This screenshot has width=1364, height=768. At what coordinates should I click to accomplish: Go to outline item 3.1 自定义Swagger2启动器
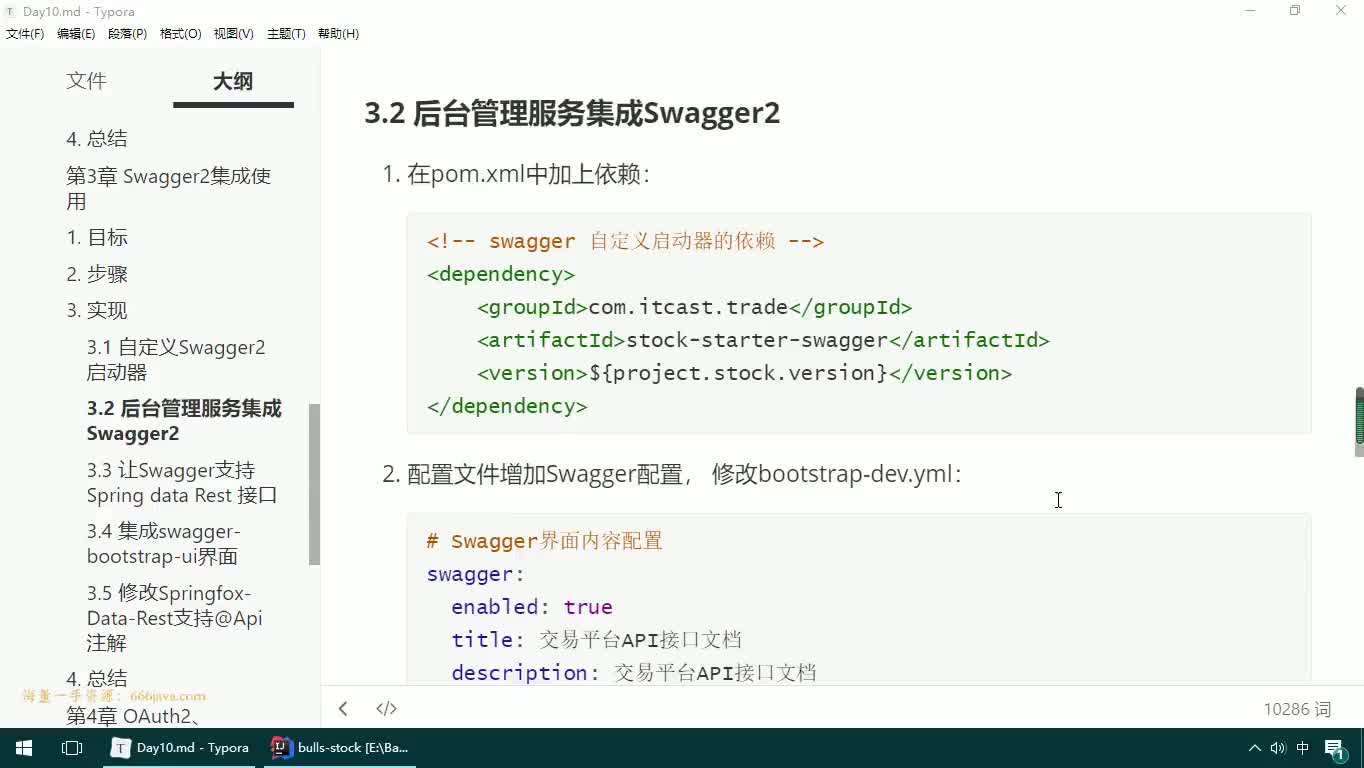[x=176, y=360]
